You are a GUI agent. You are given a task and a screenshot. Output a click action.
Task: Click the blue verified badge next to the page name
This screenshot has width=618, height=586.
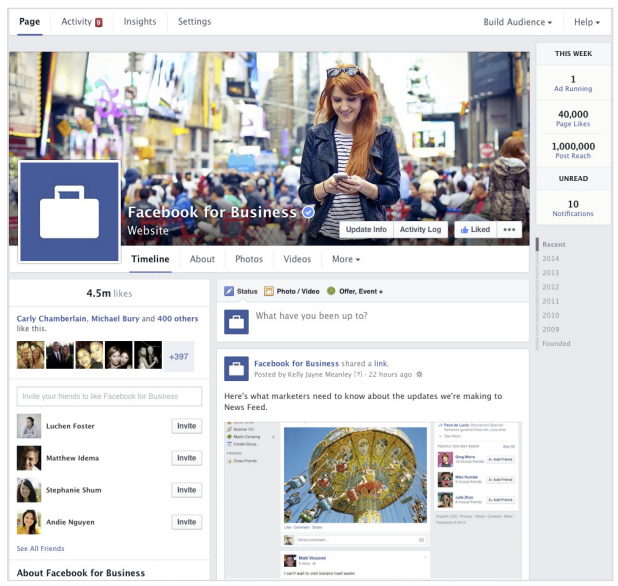pyautogui.click(x=308, y=212)
